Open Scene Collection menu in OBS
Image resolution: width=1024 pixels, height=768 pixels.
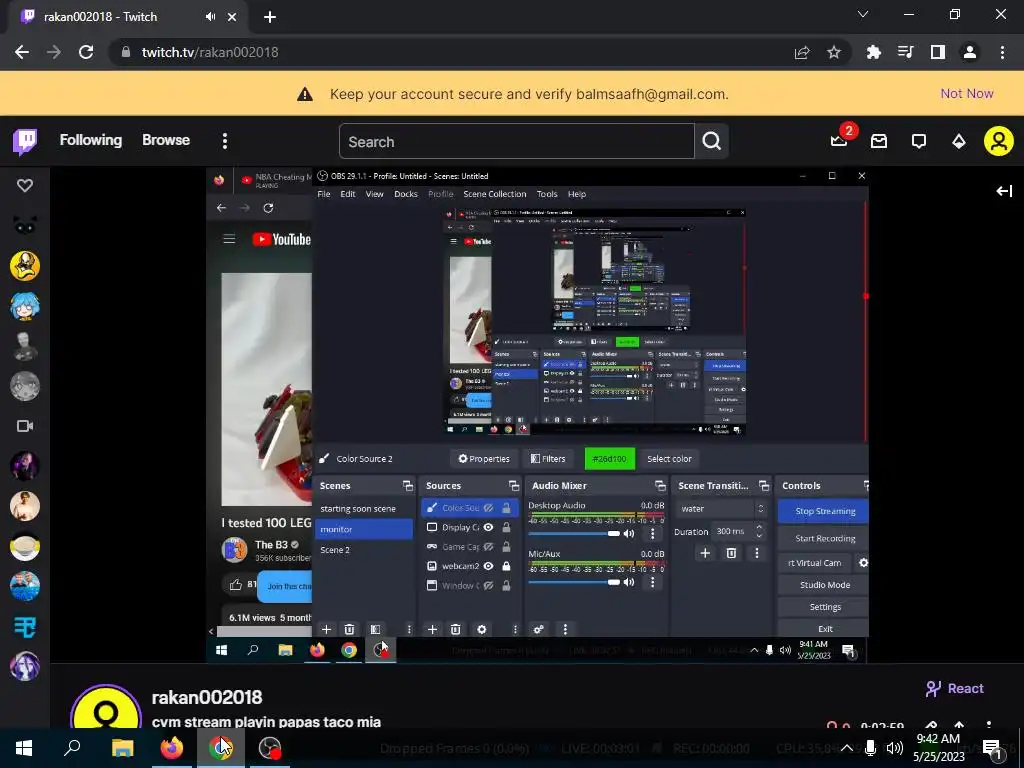494,194
